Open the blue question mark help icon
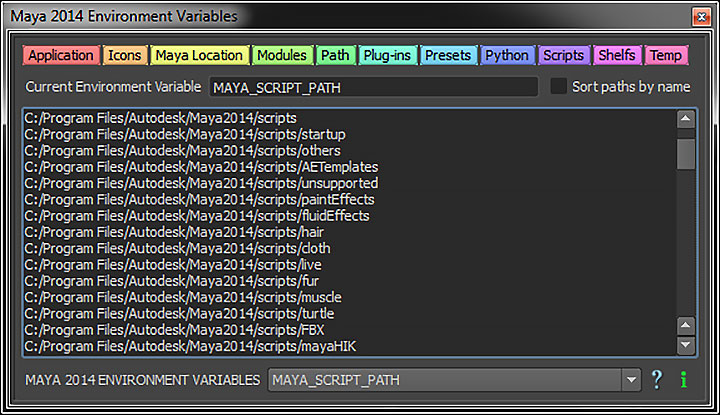The height and width of the screenshot is (415, 720). tap(657, 380)
